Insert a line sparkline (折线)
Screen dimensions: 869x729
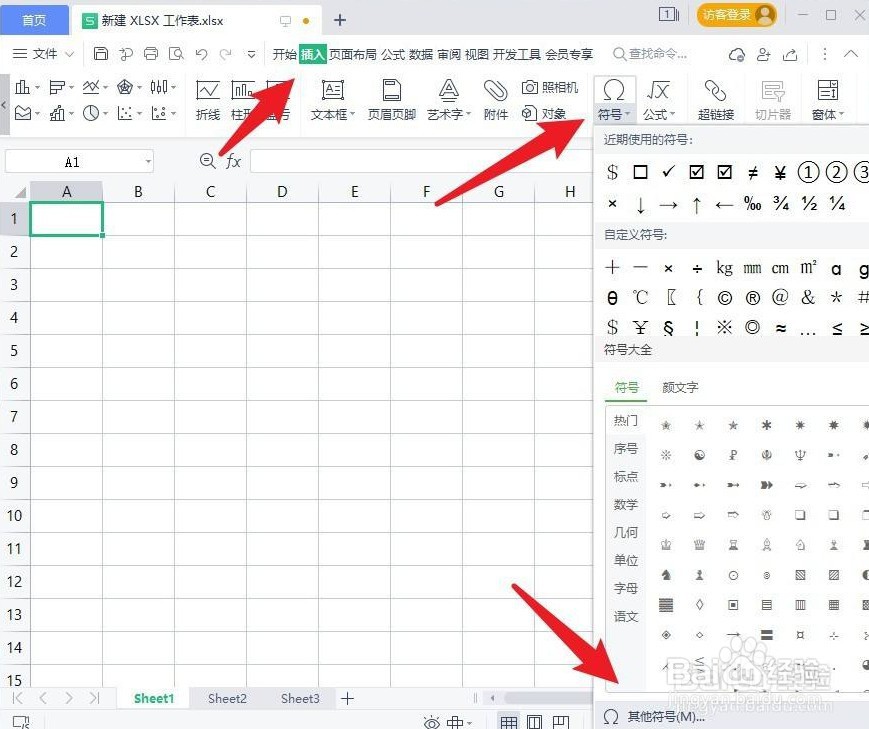pos(207,97)
